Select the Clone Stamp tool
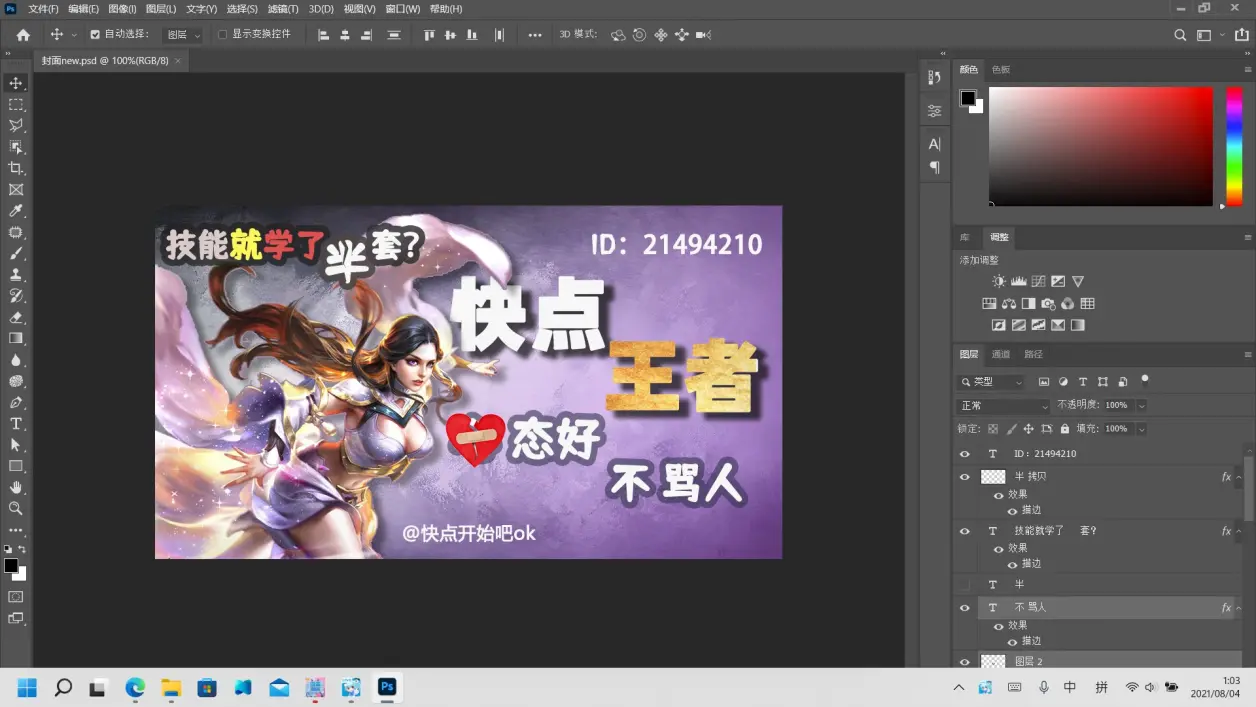1256x707 pixels. (16, 275)
